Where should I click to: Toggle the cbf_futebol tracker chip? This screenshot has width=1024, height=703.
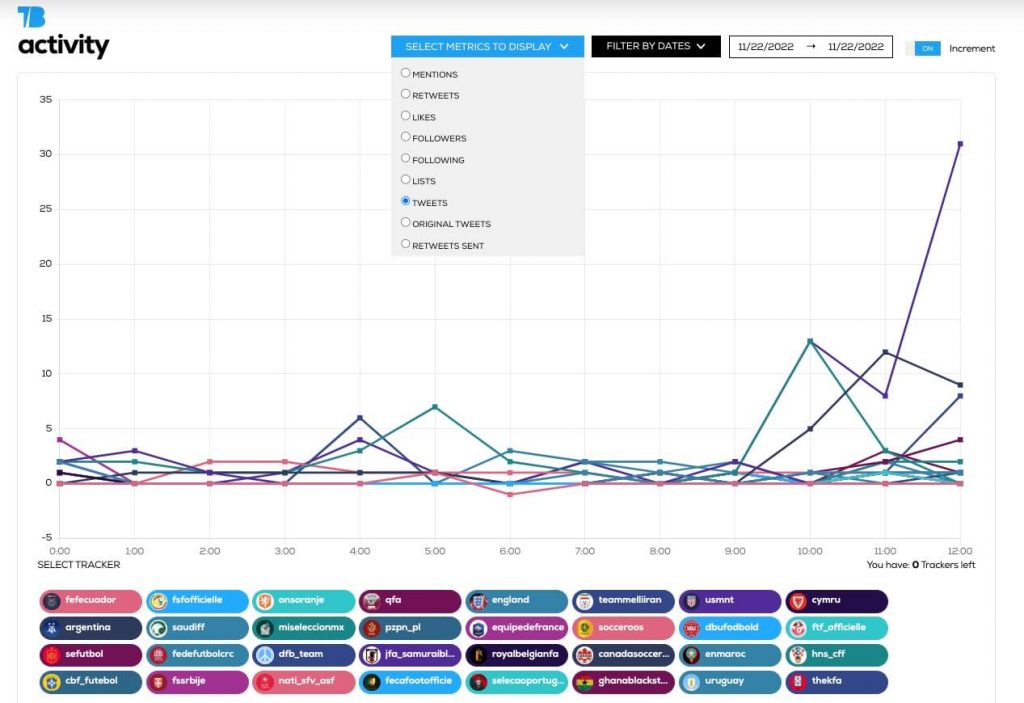tap(90, 682)
